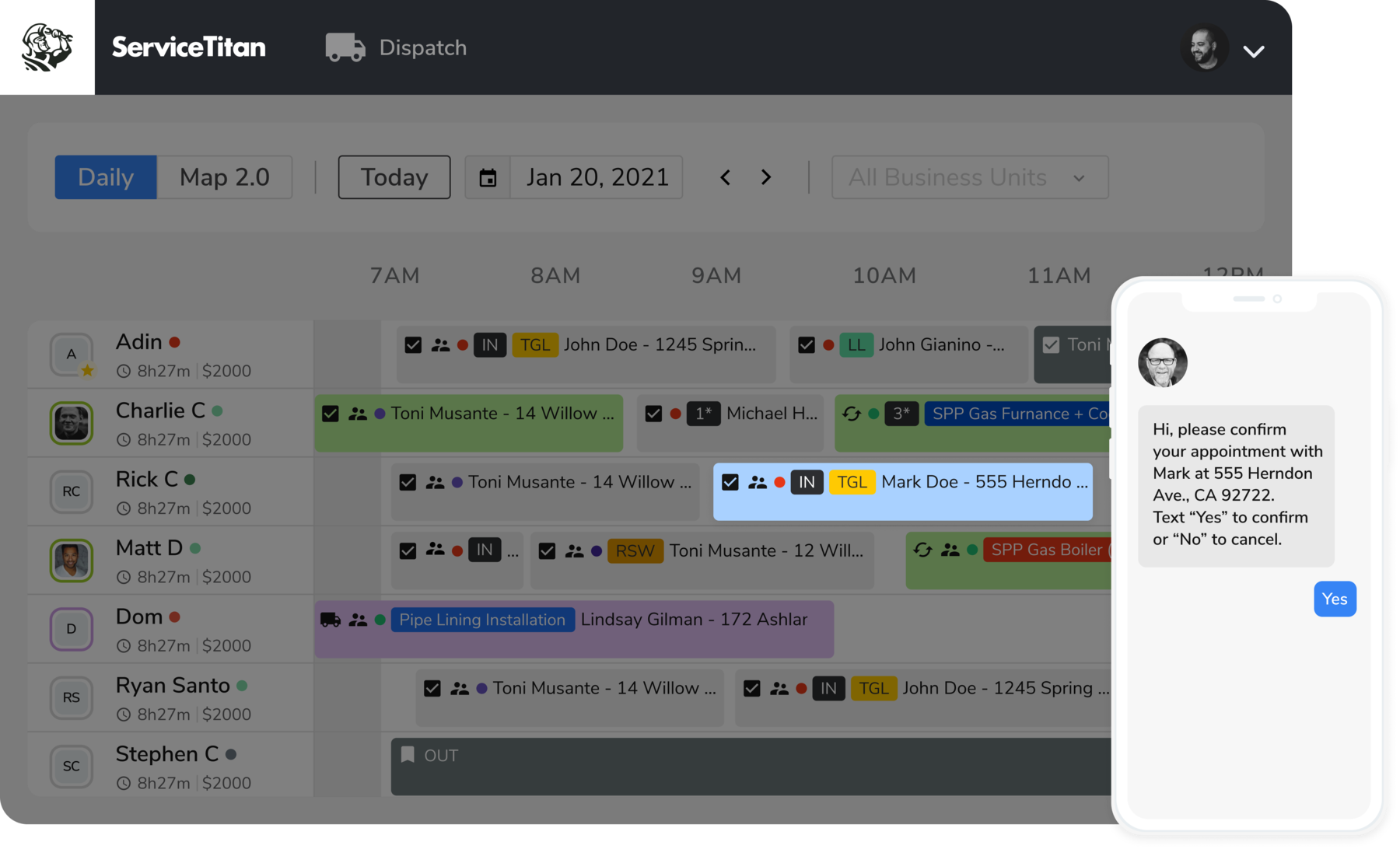Image resolution: width=1400 pixels, height=849 pixels.
Task: Click the appointment confirmation message bubble
Action: pos(1236,485)
